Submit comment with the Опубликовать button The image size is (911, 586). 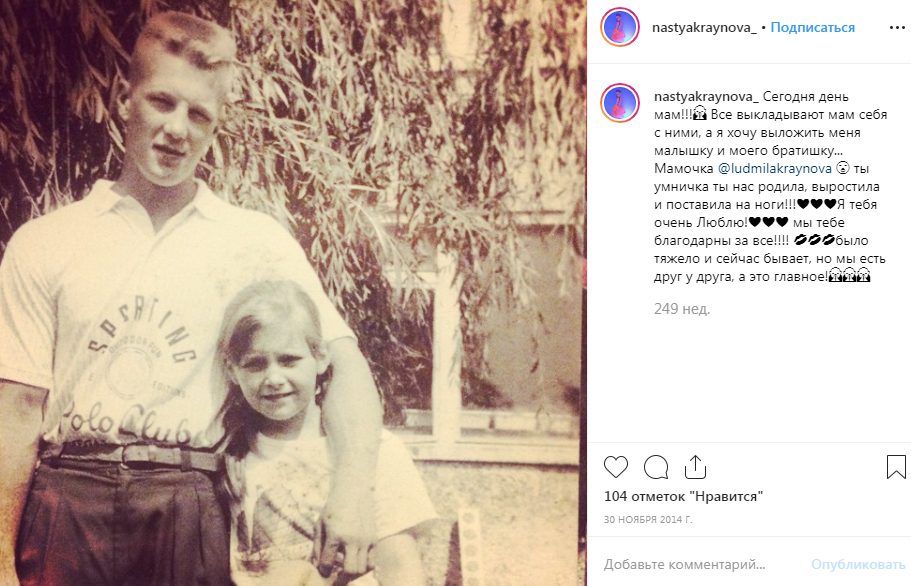point(858,564)
